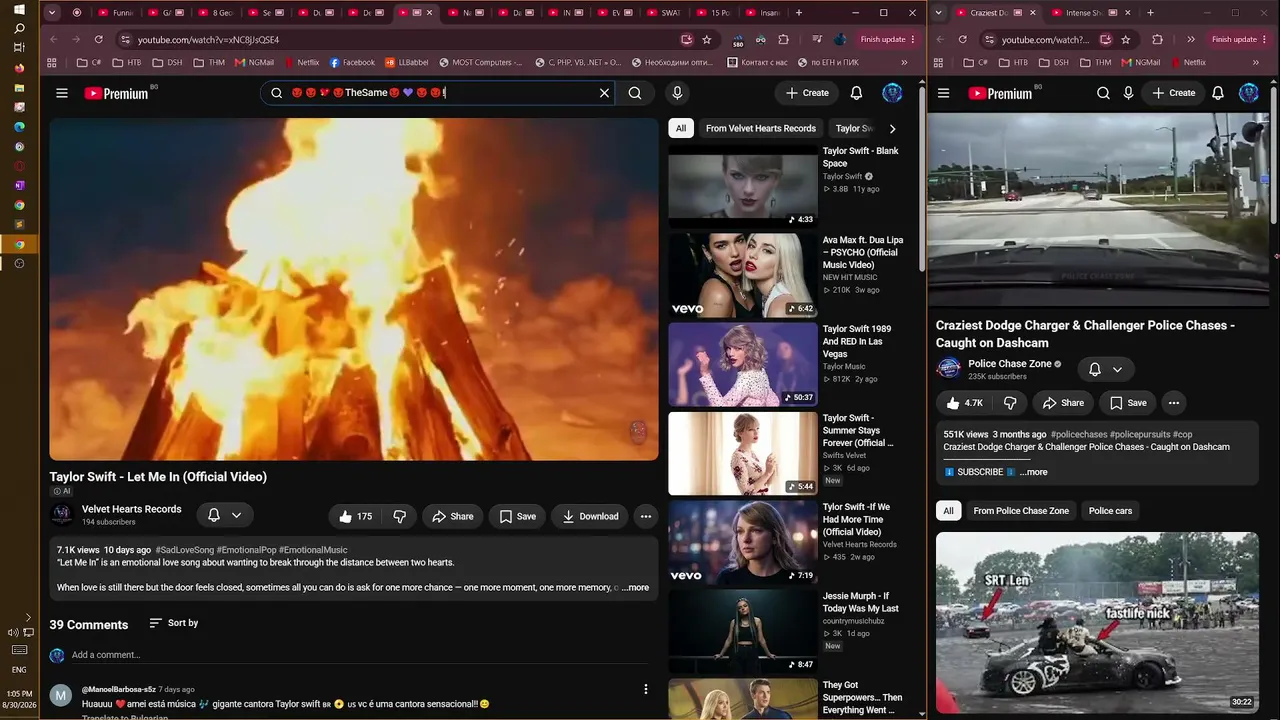1280x720 pixels.
Task: Open YouTube guide menu in left window
Action: click(x=62, y=93)
